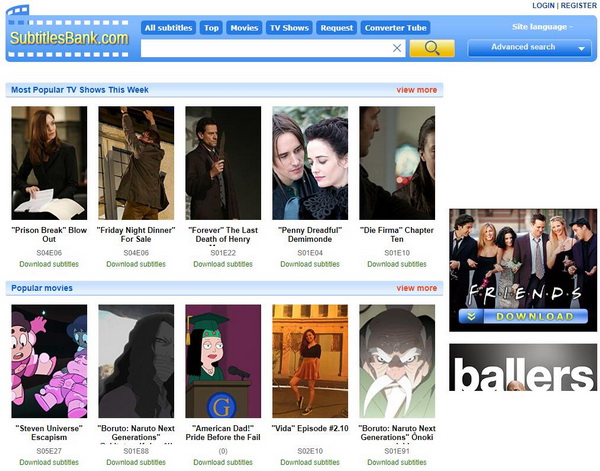Open the Penny Dreadful poster thumbnail

(x=310, y=163)
